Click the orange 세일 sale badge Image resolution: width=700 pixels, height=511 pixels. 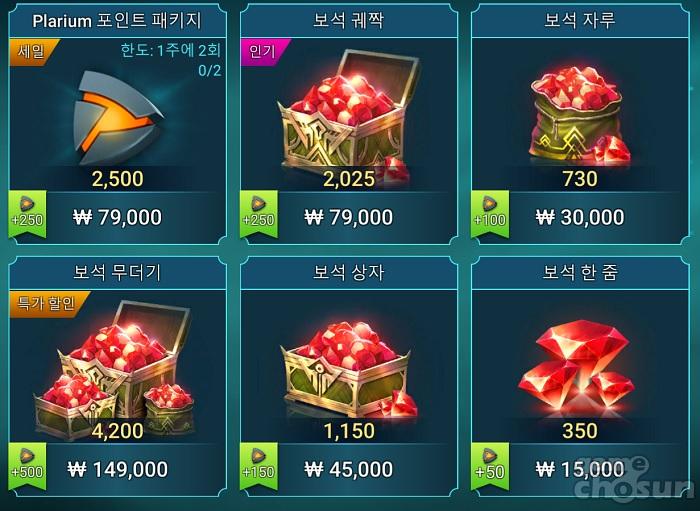click(34, 52)
